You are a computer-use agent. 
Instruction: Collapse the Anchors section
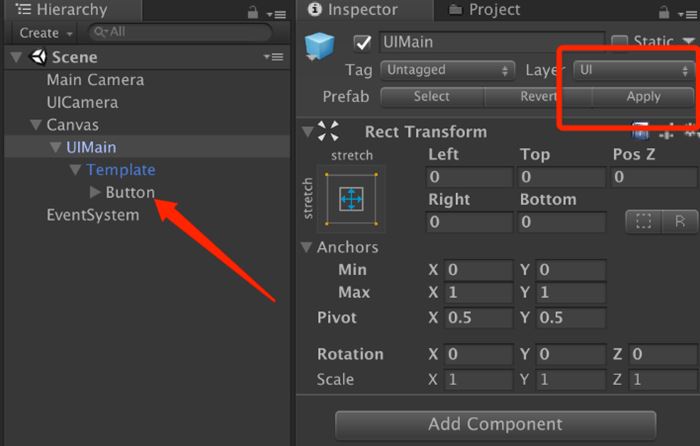(306, 247)
